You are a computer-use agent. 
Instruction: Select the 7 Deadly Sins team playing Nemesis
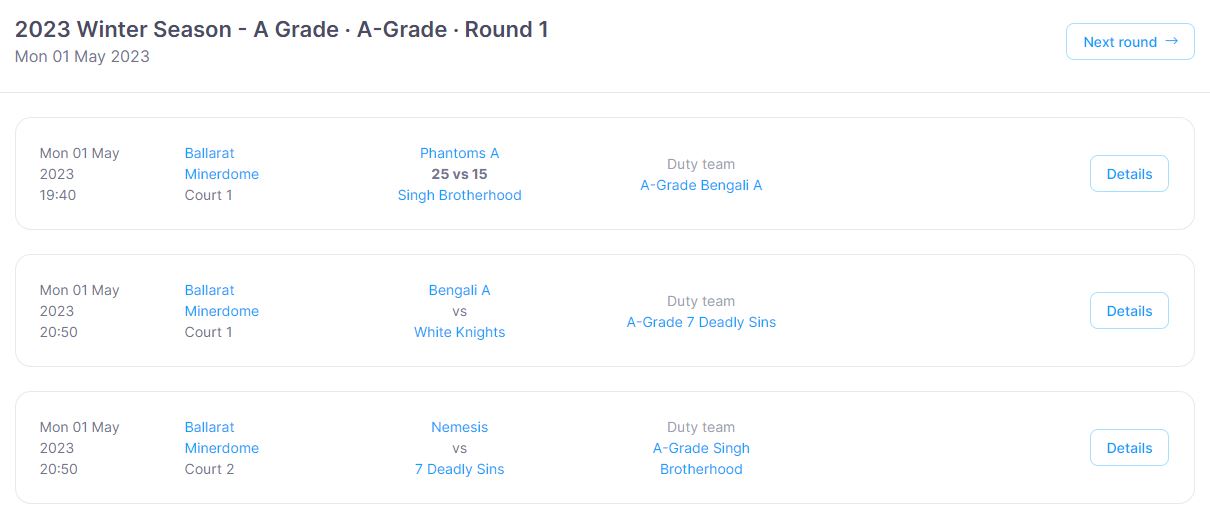[x=459, y=469]
